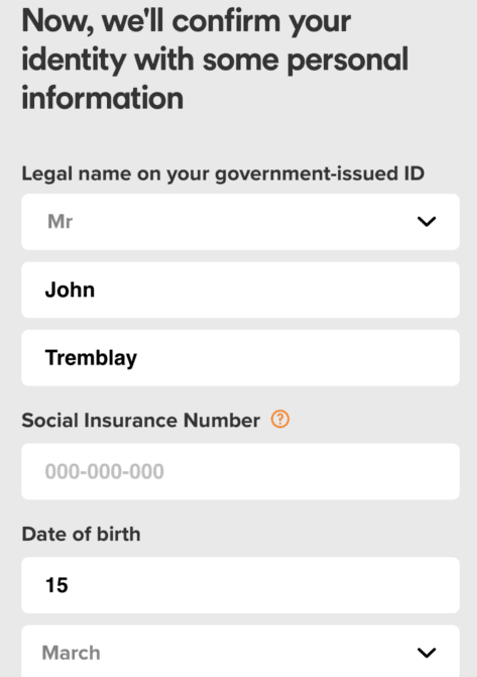This screenshot has height=677, width=477.
Task: Place cursor after 15 in day field
Action: [70, 585]
